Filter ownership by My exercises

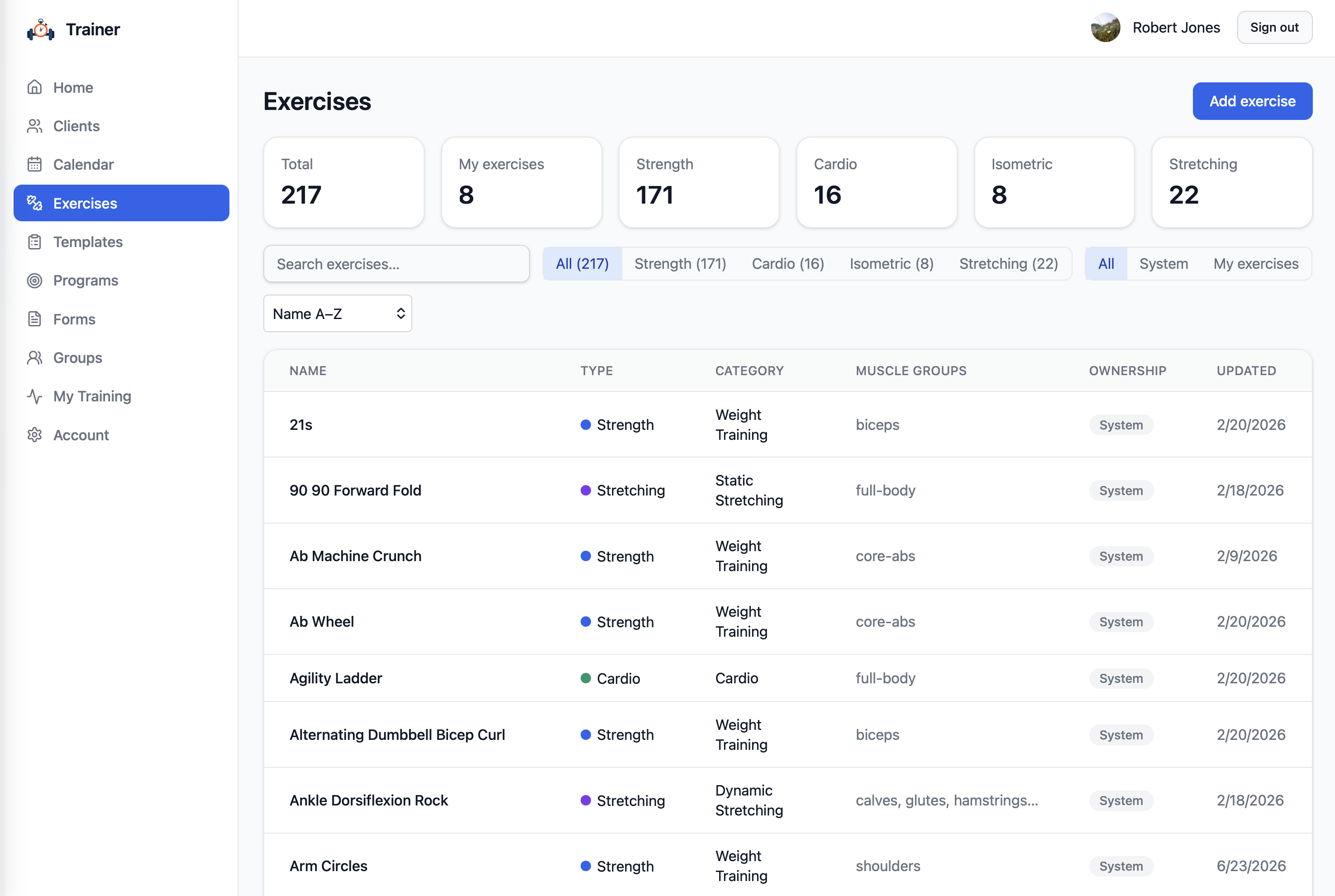[1255, 263]
